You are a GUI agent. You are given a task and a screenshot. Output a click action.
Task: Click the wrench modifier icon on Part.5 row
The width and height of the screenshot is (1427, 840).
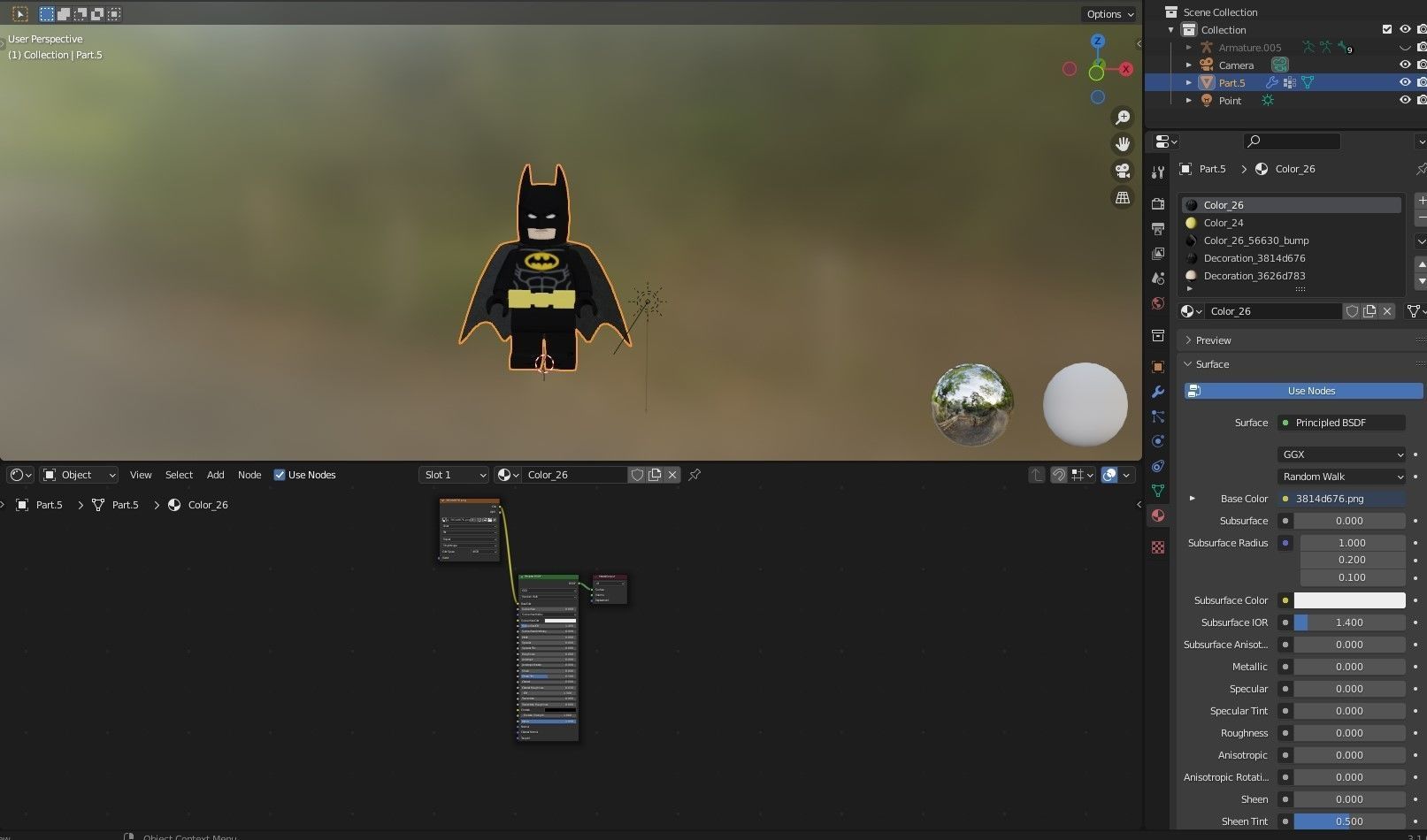click(1272, 82)
